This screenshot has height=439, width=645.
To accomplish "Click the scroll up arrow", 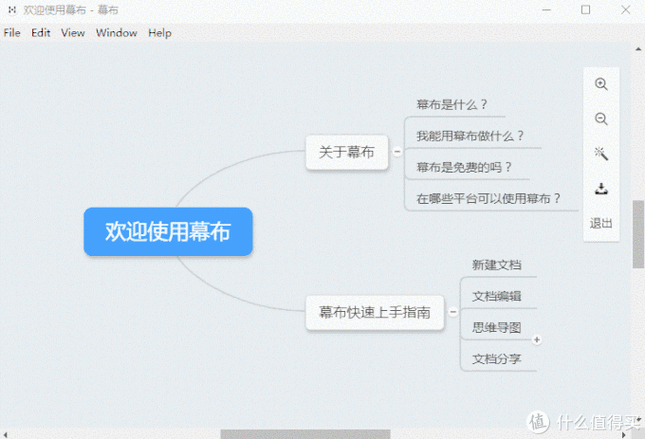I will click(x=638, y=49).
